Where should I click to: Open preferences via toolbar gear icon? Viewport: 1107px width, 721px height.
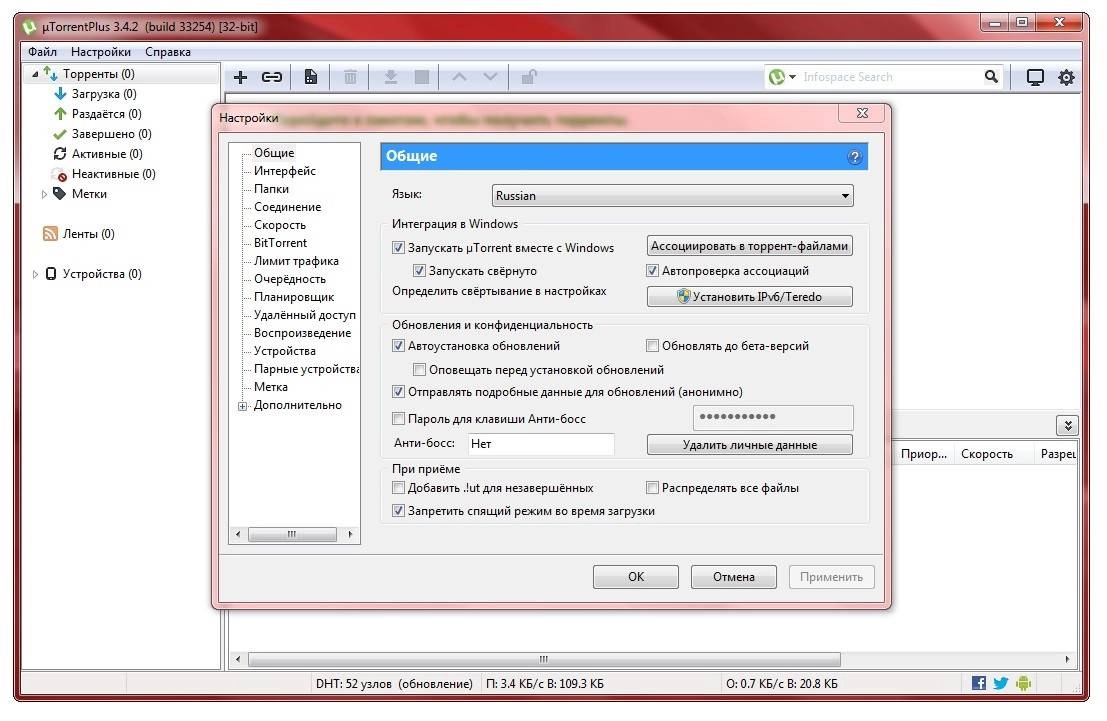click(x=1066, y=77)
